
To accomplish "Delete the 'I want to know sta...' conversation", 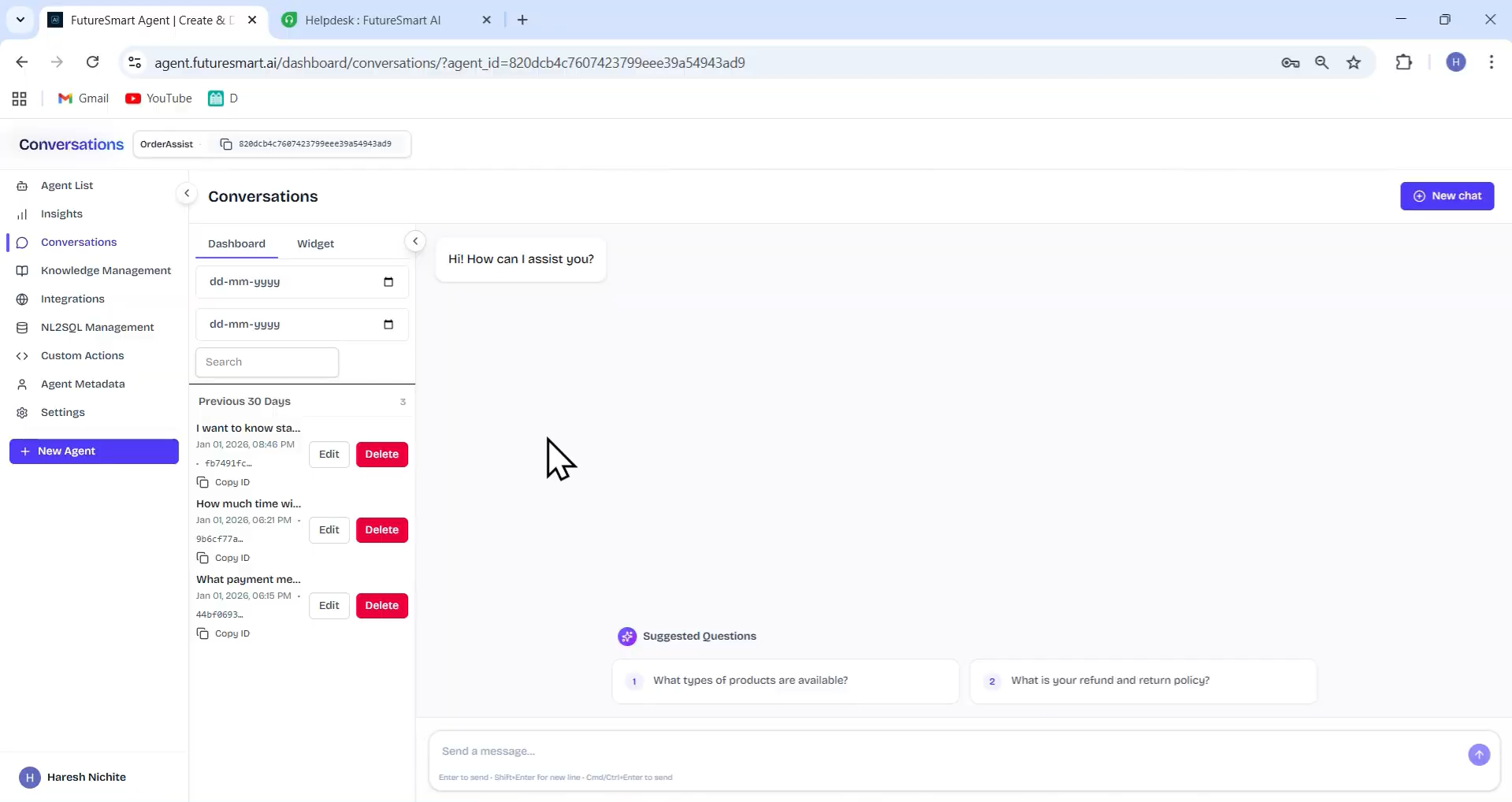I will tap(382, 455).
